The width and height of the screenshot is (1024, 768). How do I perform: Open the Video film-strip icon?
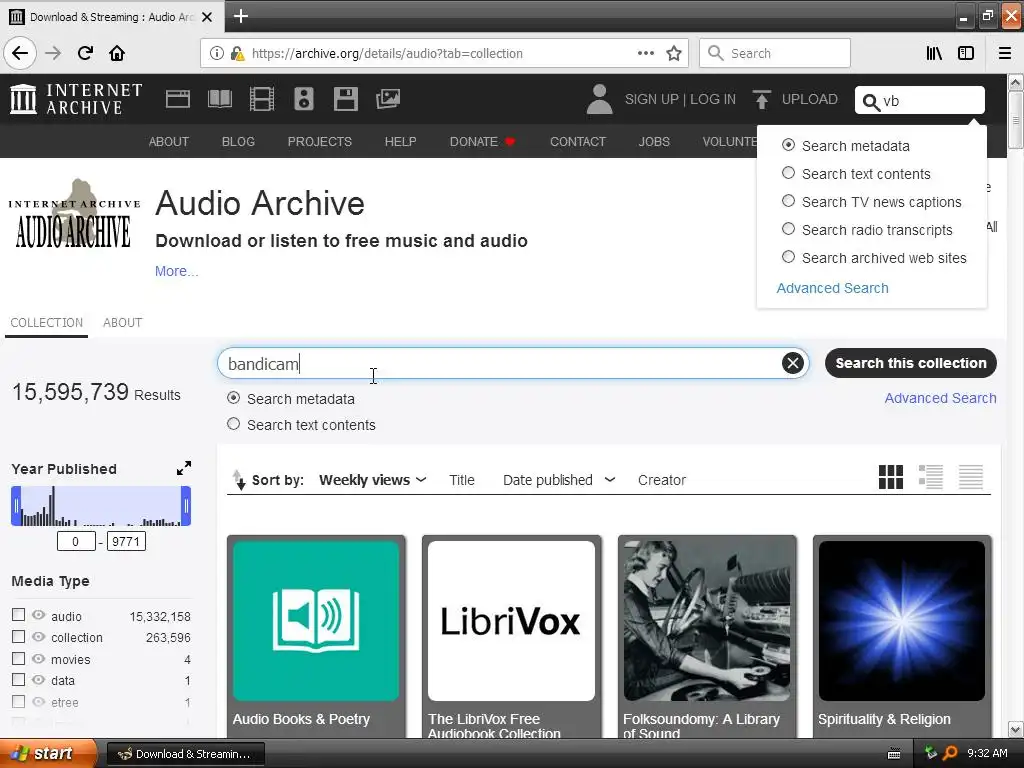tap(262, 99)
